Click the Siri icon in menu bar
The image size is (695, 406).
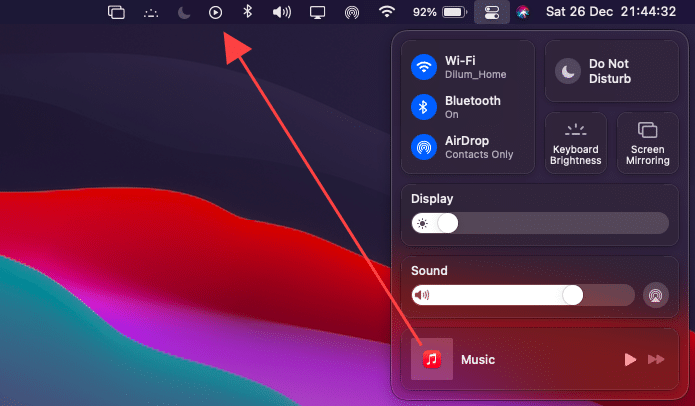click(522, 13)
